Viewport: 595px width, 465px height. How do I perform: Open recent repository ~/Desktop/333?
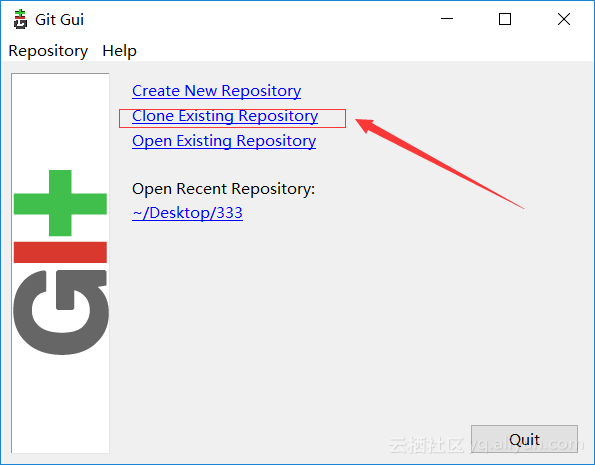pyautogui.click(x=187, y=213)
